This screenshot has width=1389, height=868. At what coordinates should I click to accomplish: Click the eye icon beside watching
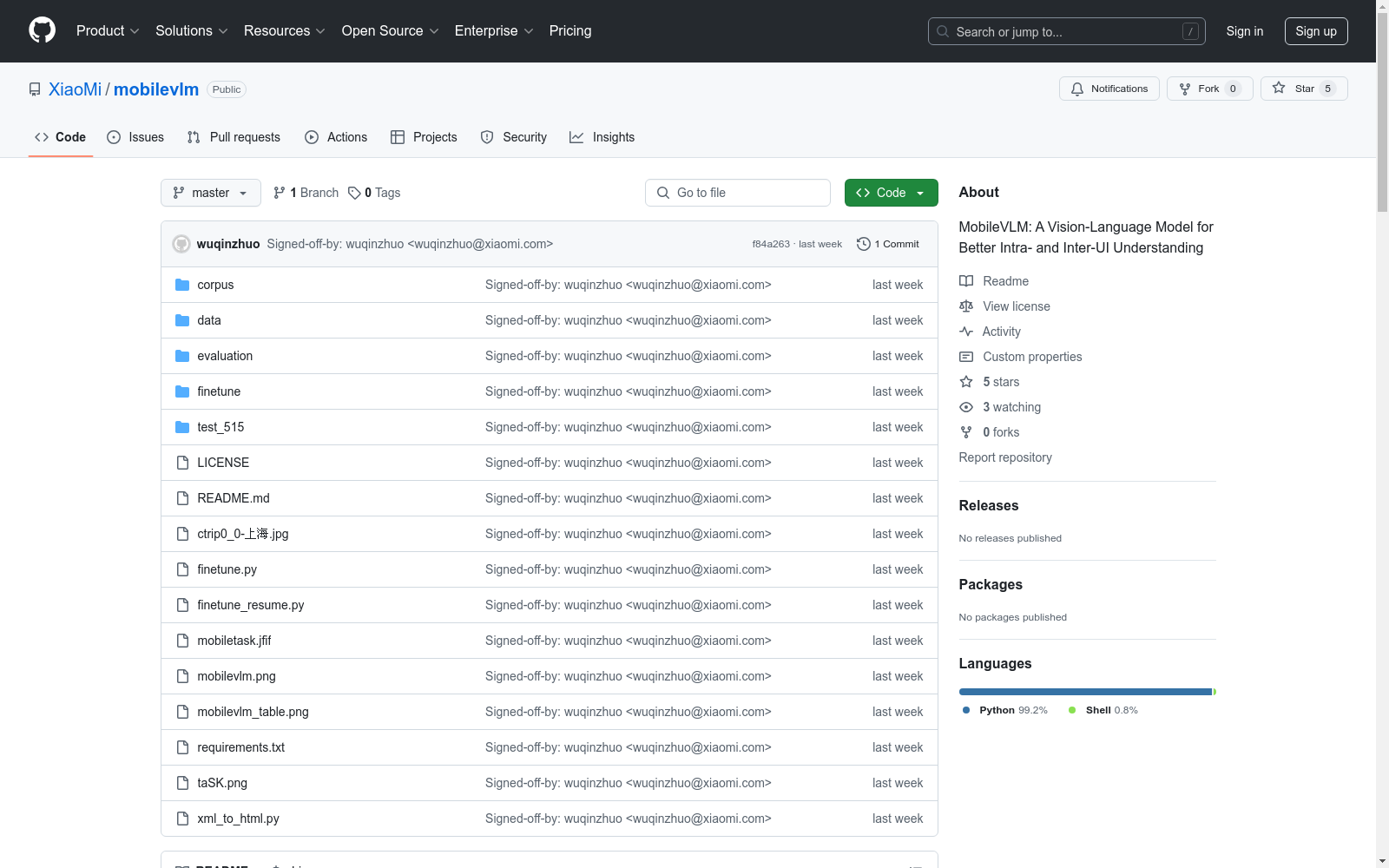click(966, 407)
